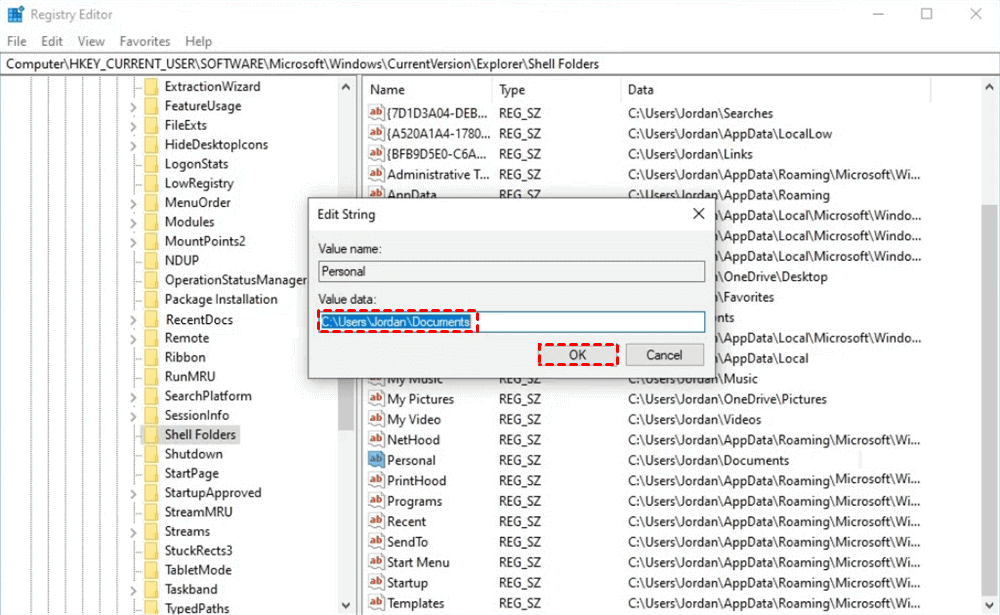Open the Help menu
The height and width of the screenshot is (615, 1000).
tap(198, 41)
